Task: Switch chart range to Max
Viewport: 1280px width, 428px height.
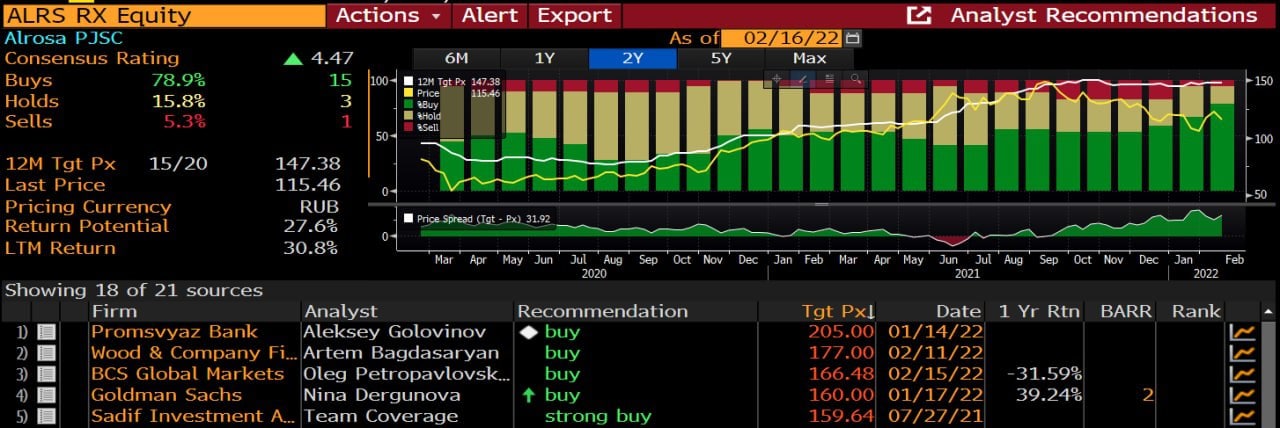Action: (809, 58)
